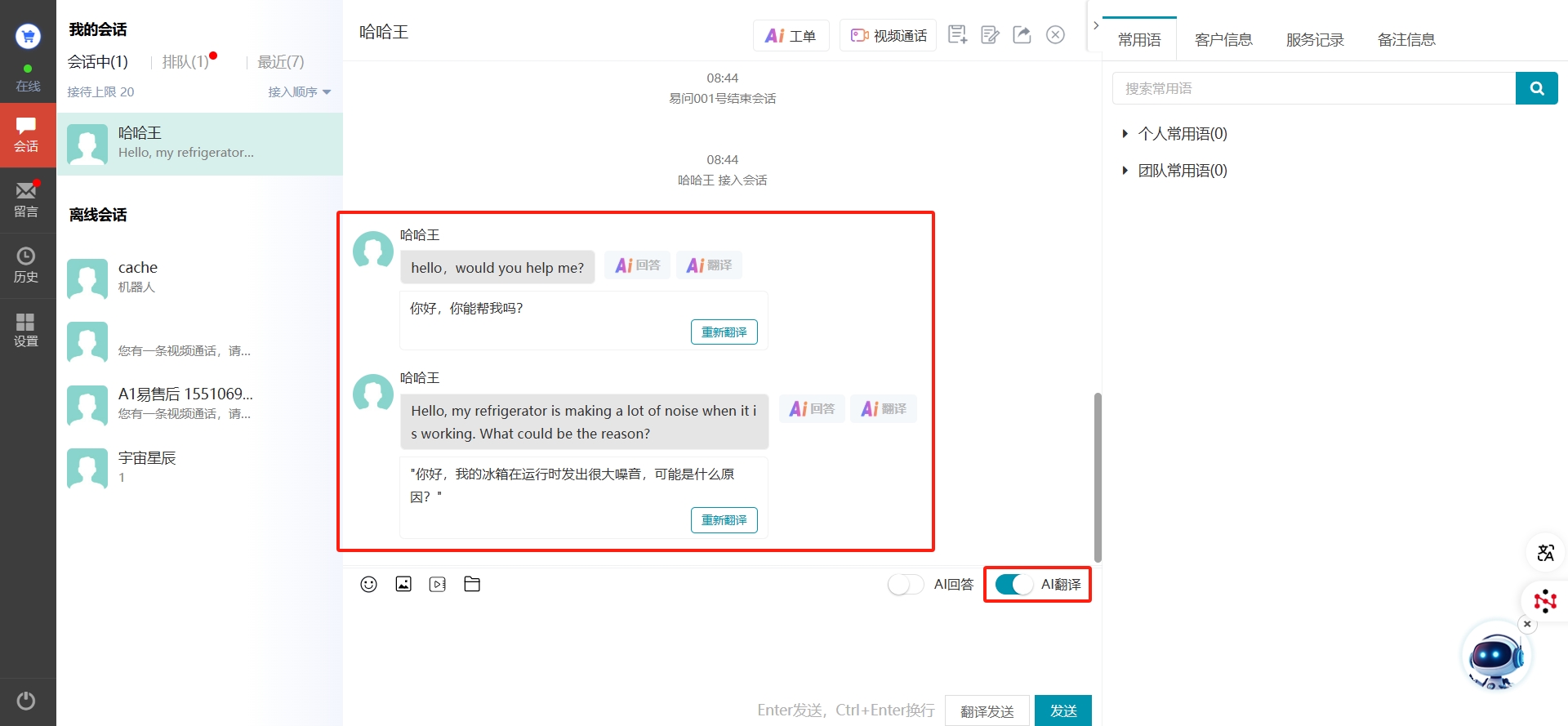The width and height of the screenshot is (1568, 726).
Task: Start a 视频通话 video call
Action: [x=889, y=36]
